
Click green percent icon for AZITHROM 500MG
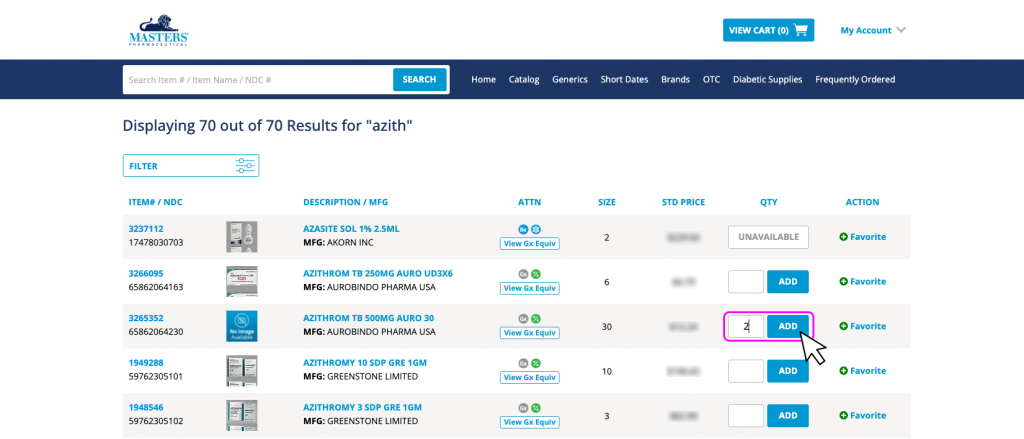coord(536,318)
